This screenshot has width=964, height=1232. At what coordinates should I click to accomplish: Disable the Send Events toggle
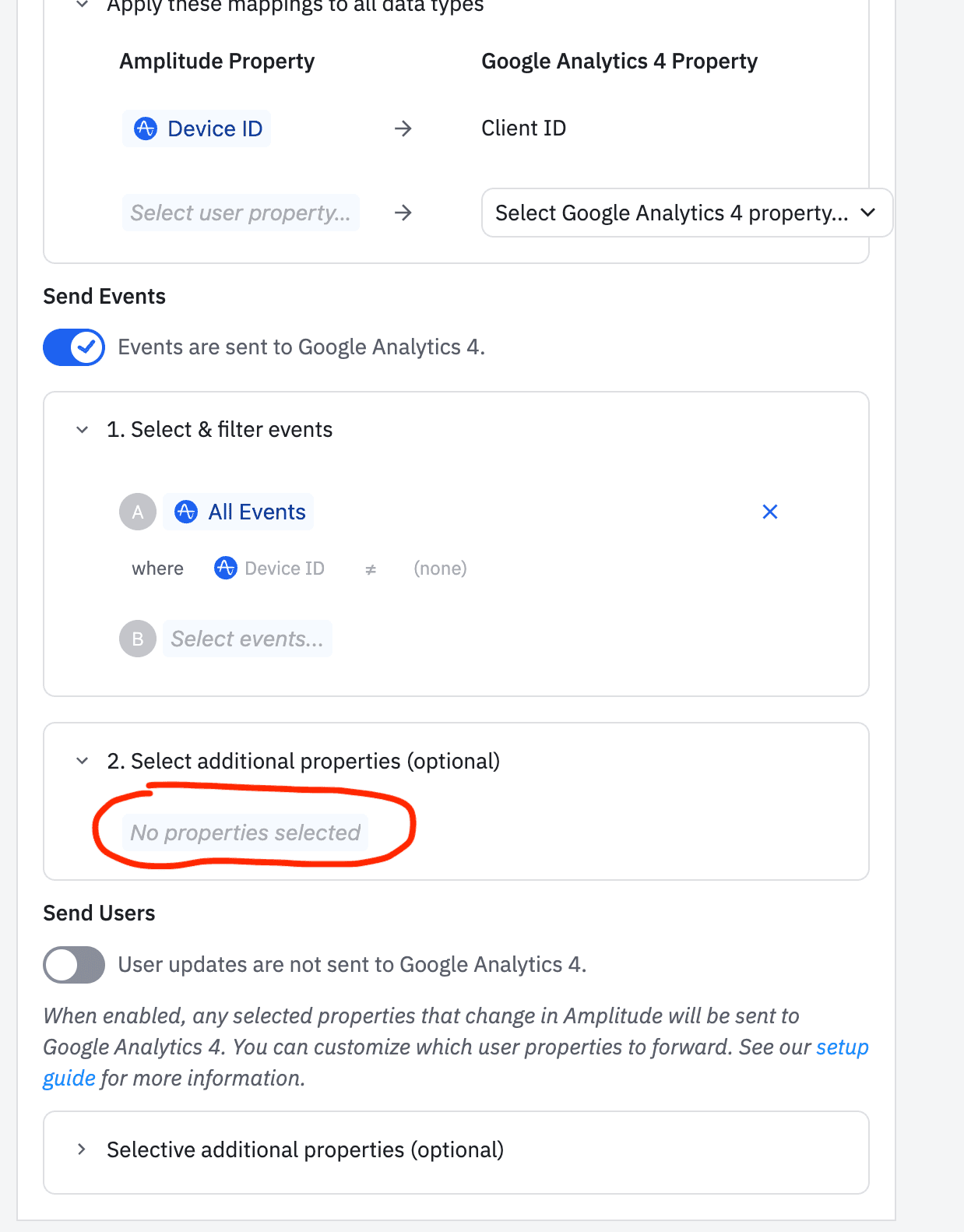tap(74, 347)
